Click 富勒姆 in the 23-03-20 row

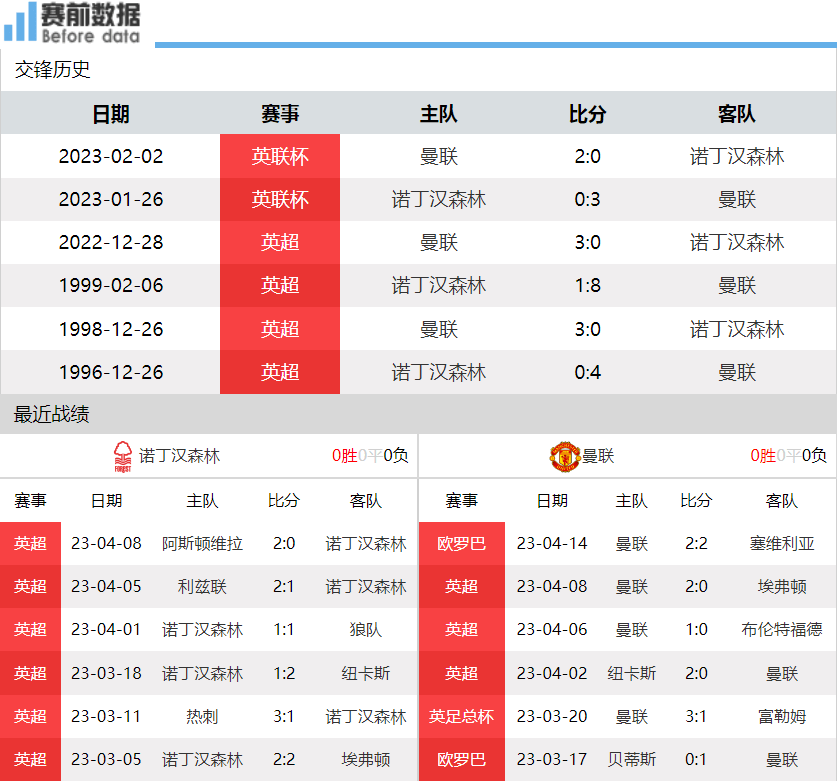(x=782, y=716)
